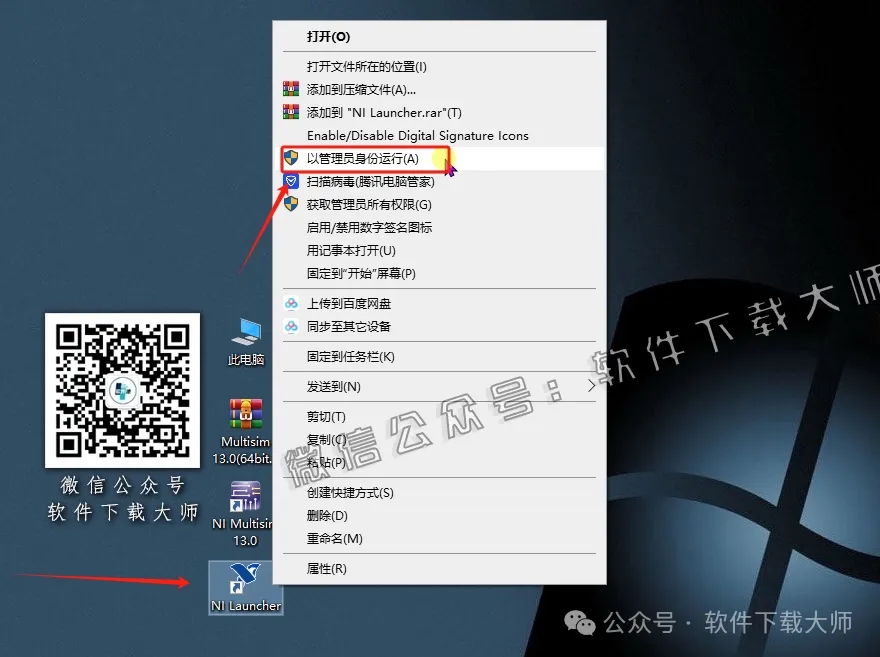Open 属性(R) at the menu bottom
Viewport: 880px width, 657px height.
[x=324, y=568]
